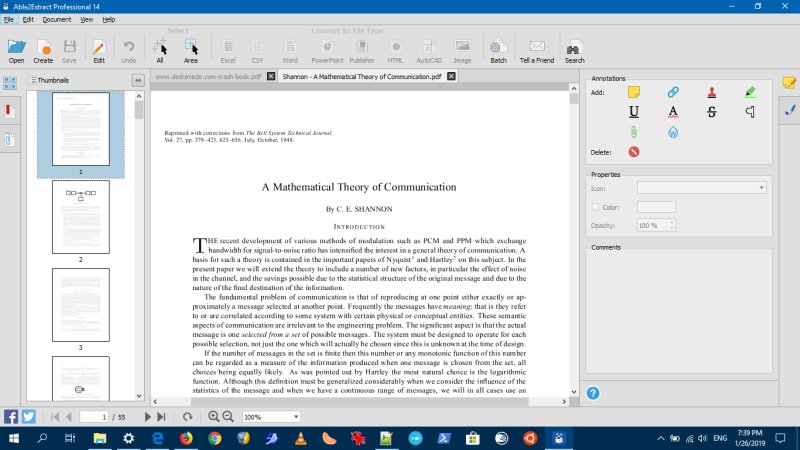Open the Help menu

click(109, 19)
